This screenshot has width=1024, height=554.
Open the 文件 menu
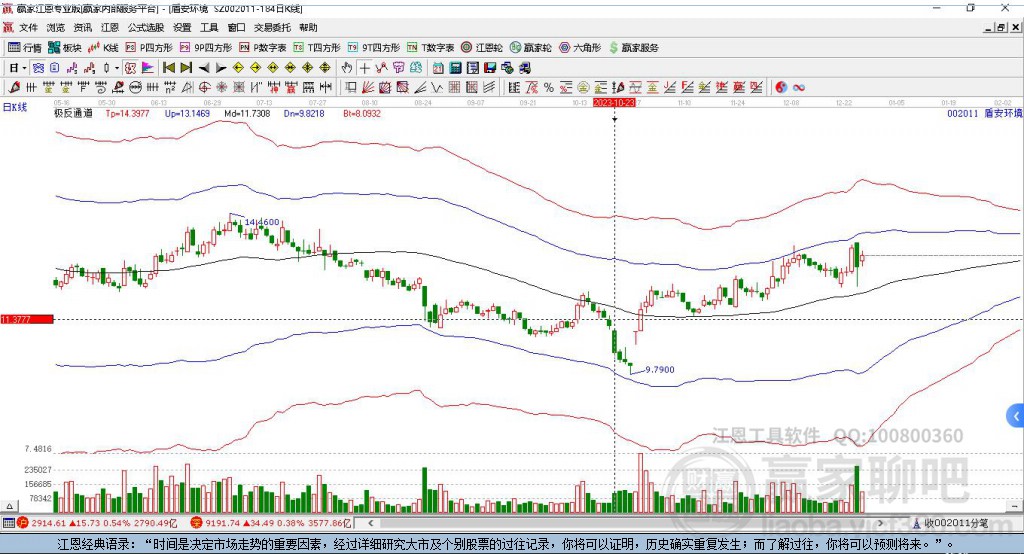28,27
